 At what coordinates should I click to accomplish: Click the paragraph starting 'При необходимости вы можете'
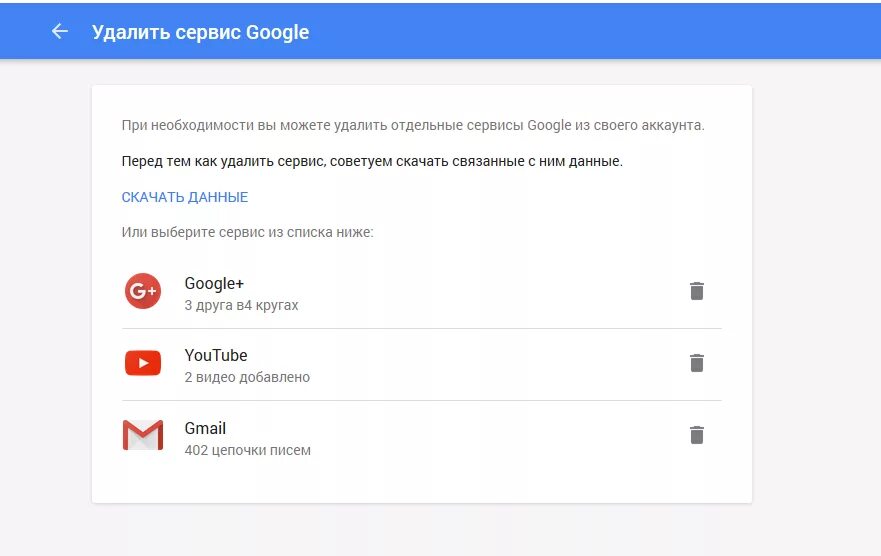[413, 125]
